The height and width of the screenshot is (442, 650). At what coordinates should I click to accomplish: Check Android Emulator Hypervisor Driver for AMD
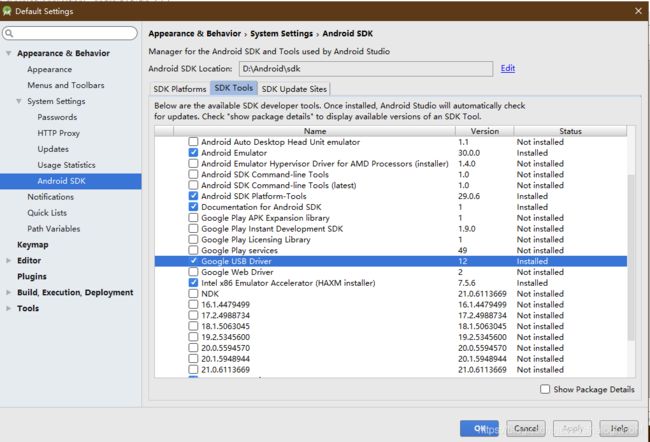(x=193, y=163)
